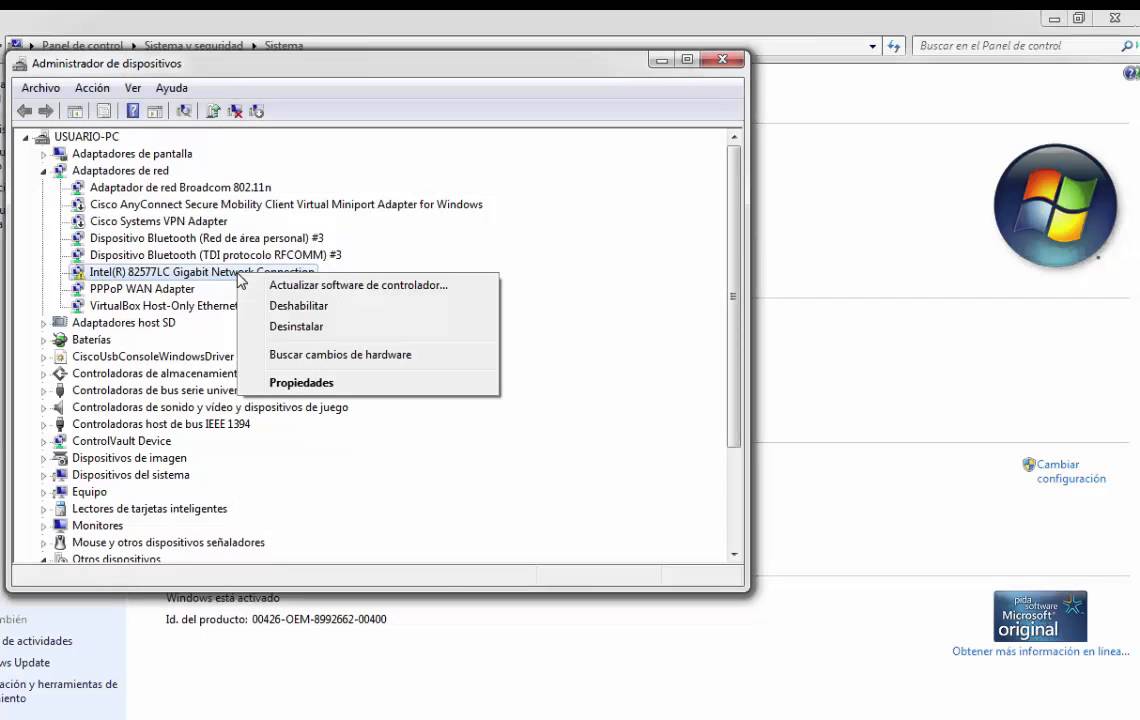Screen dimensions: 1140x720
Task: Open the blue Help question mark icon
Action: [132, 111]
